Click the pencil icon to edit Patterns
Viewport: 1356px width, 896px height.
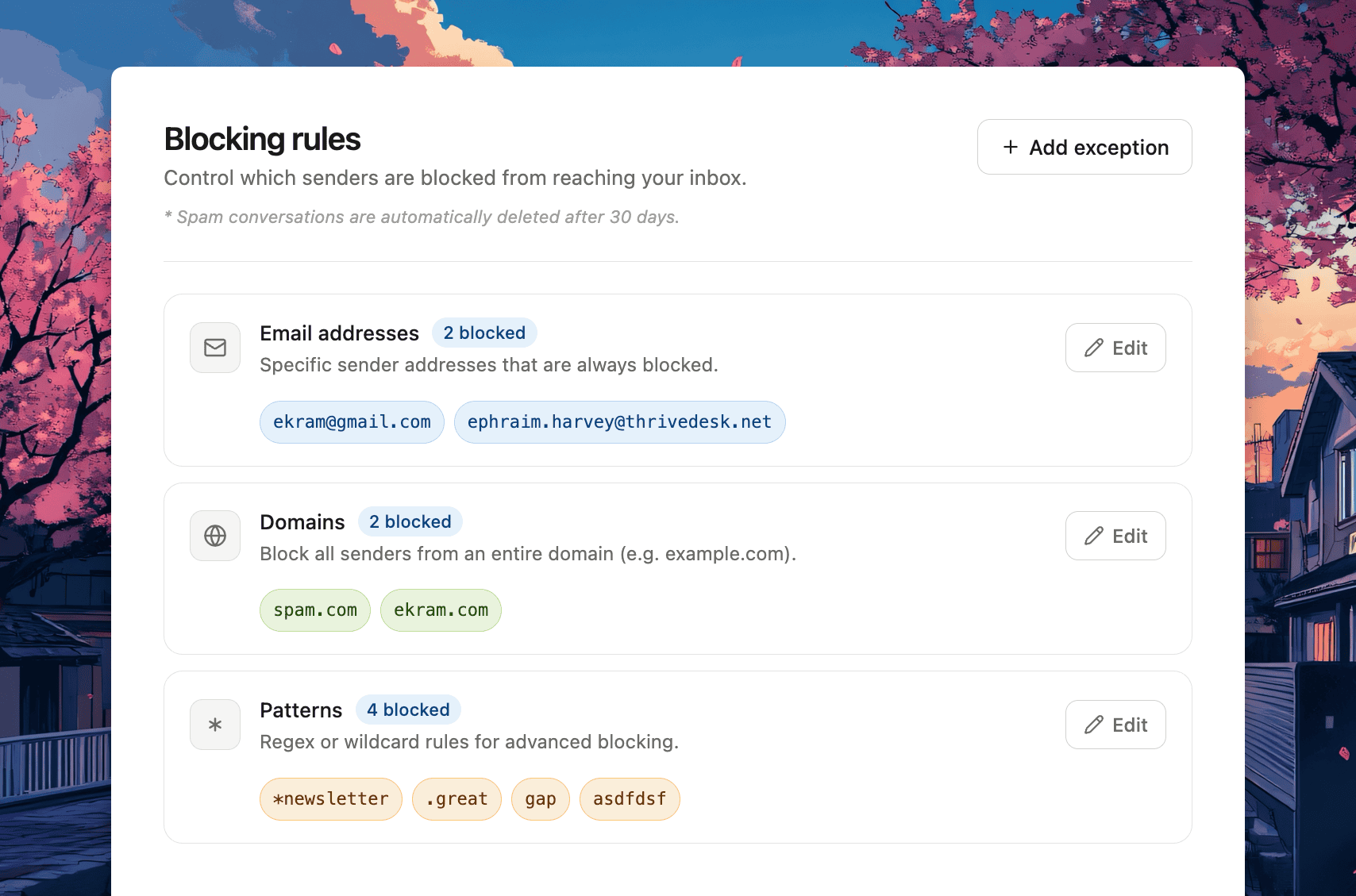coord(1093,724)
